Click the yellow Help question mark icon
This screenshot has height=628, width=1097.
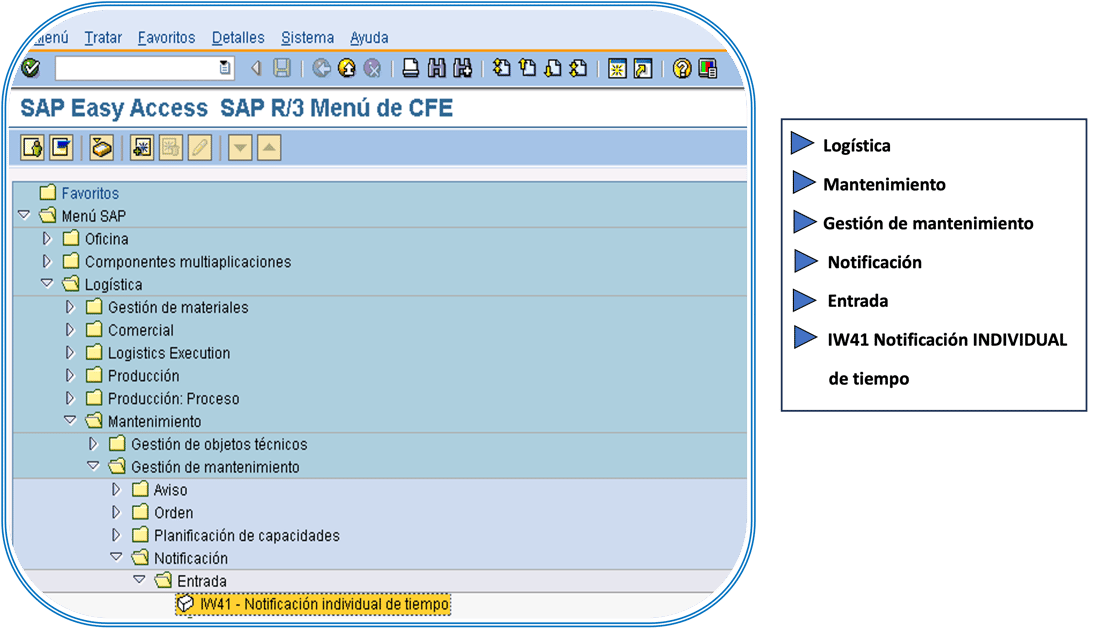pyautogui.click(x=682, y=68)
